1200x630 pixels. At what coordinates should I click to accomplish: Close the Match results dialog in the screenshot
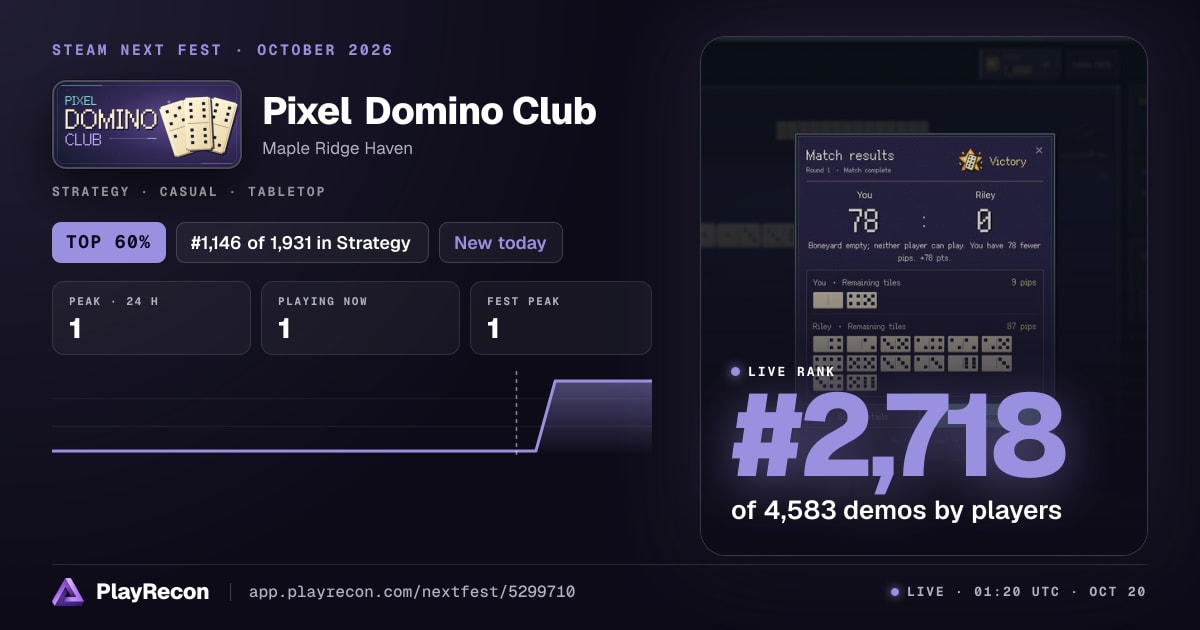tap(1039, 150)
